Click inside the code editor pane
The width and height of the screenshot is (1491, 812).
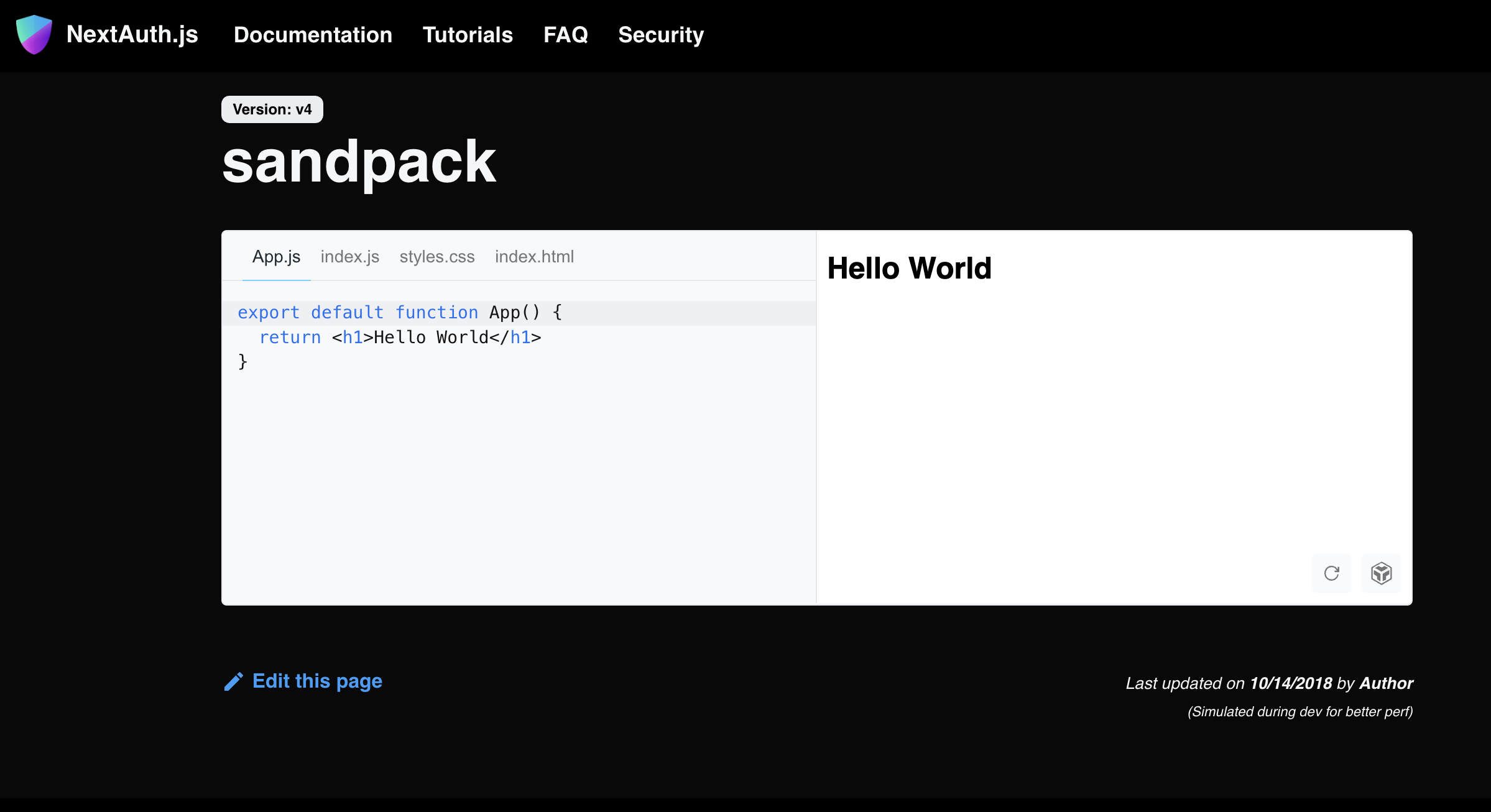pos(516,435)
